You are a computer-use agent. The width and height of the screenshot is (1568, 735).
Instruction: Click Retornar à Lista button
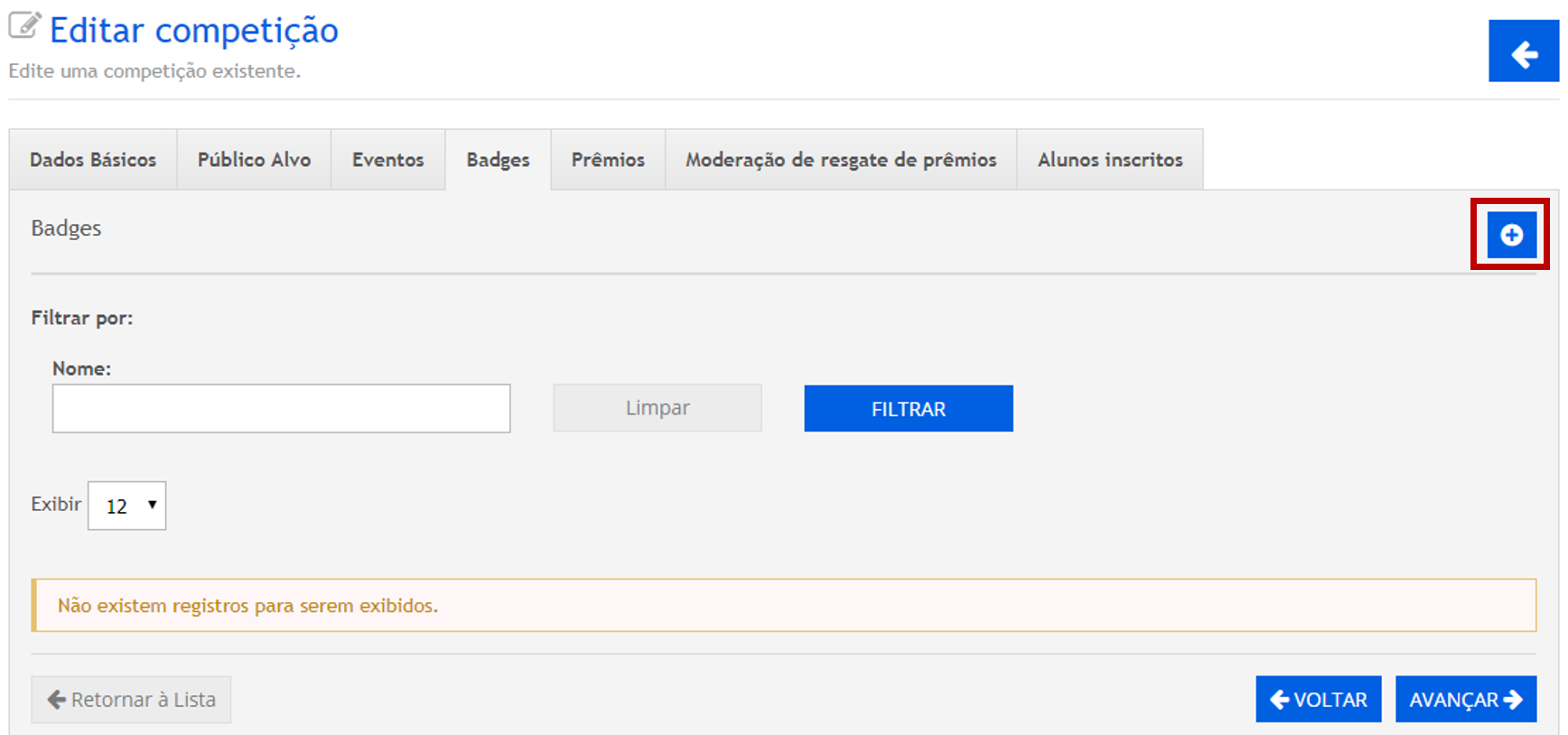click(x=131, y=700)
